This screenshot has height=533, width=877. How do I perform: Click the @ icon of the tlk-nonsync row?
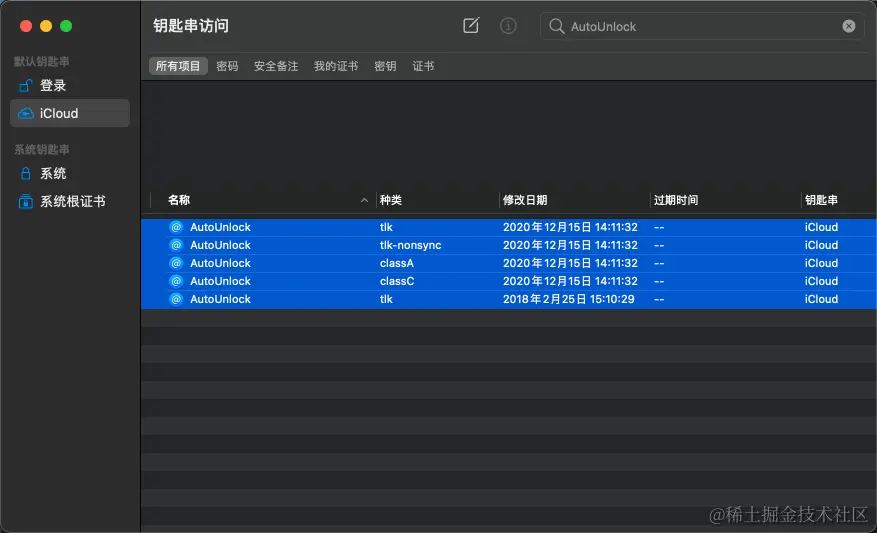[x=176, y=245]
